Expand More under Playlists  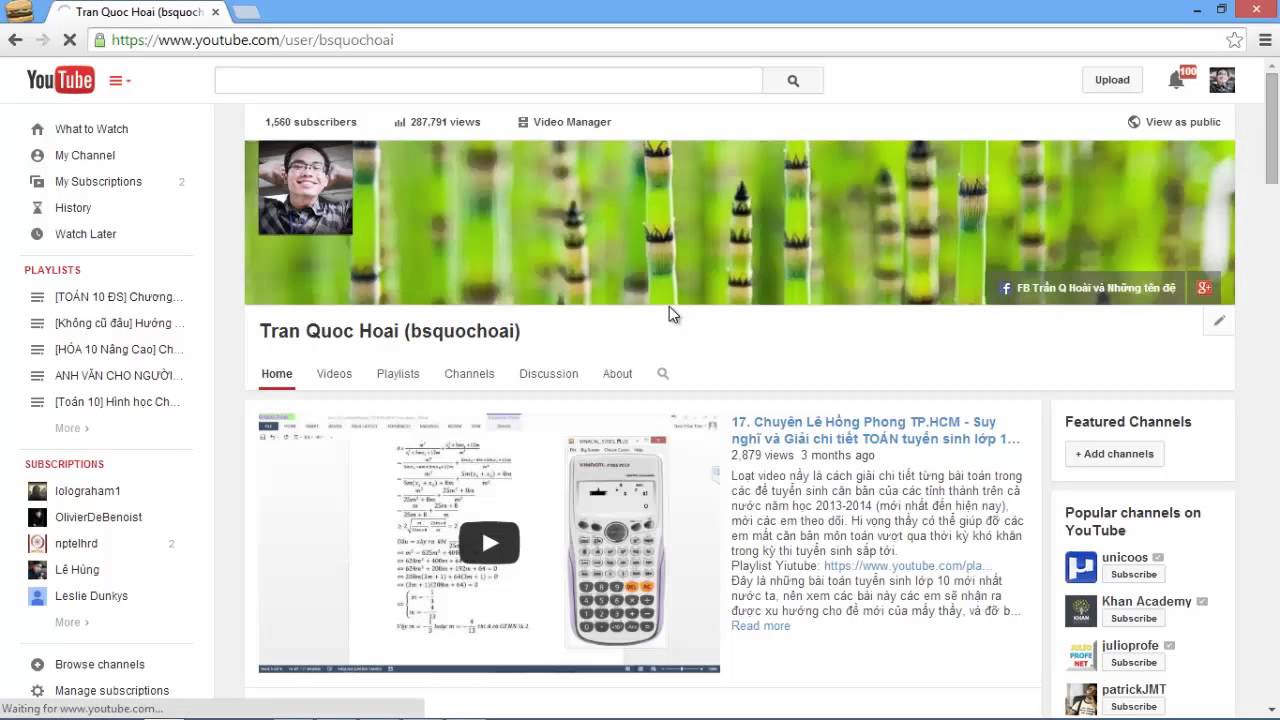coord(71,428)
